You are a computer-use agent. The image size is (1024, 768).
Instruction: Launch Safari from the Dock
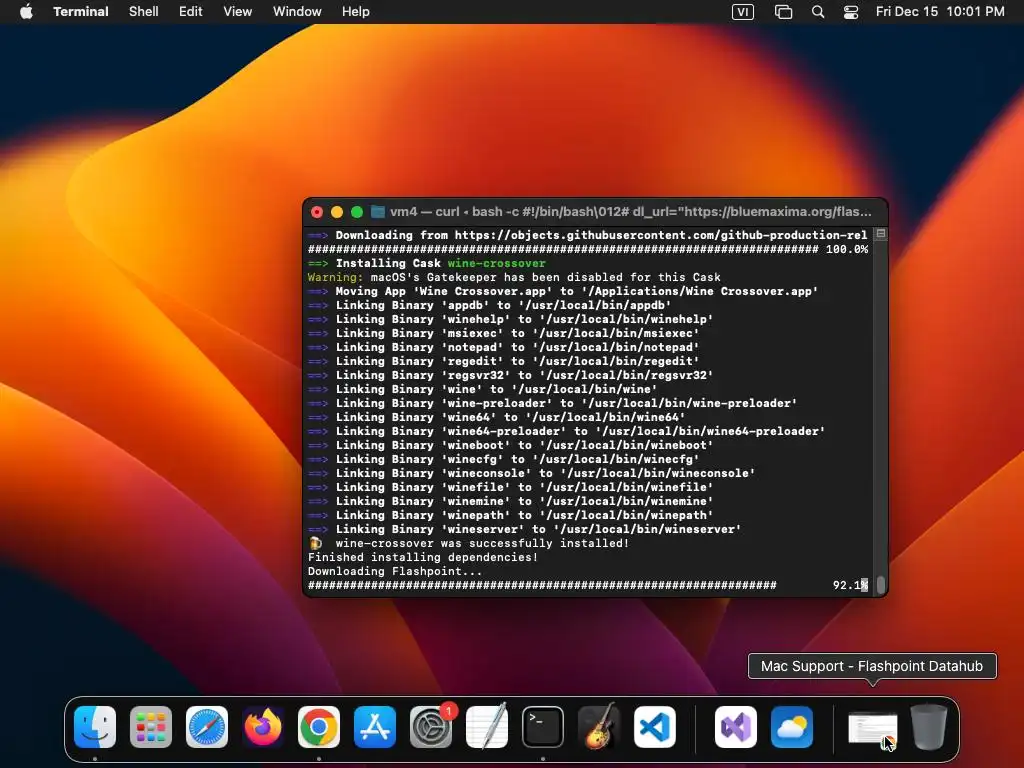(x=207, y=727)
